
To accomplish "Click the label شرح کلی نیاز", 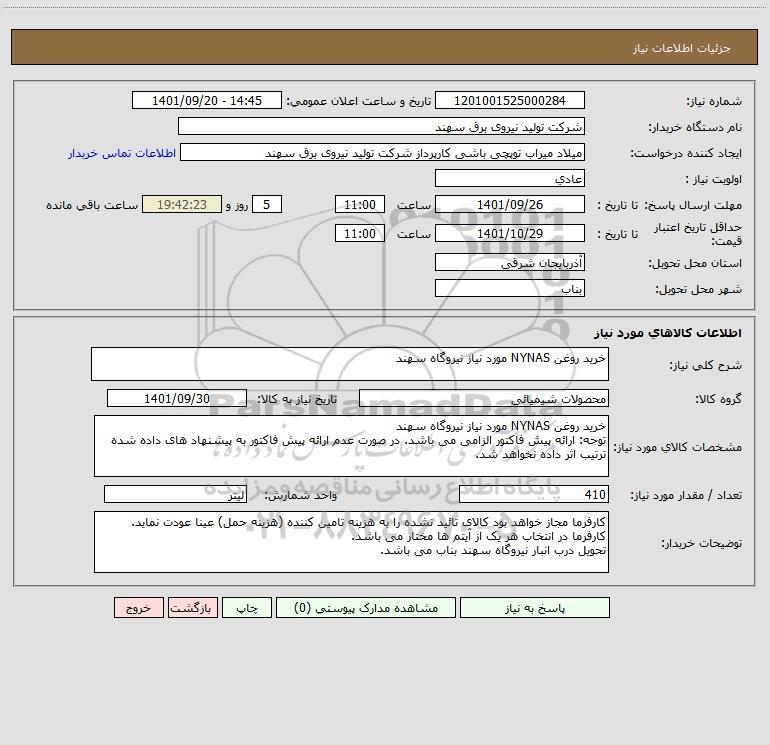I will click(x=706, y=365).
